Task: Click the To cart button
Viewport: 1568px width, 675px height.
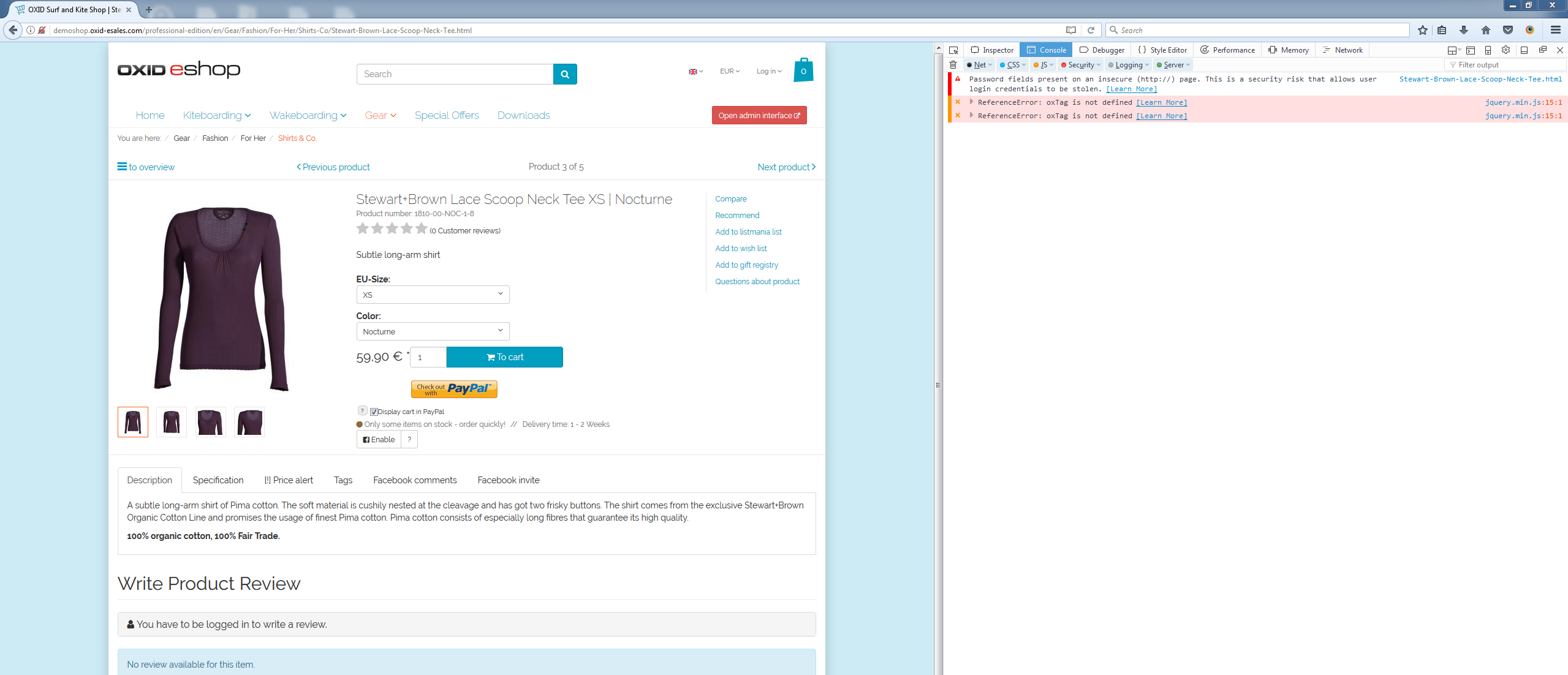Action: [x=504, y=357]
